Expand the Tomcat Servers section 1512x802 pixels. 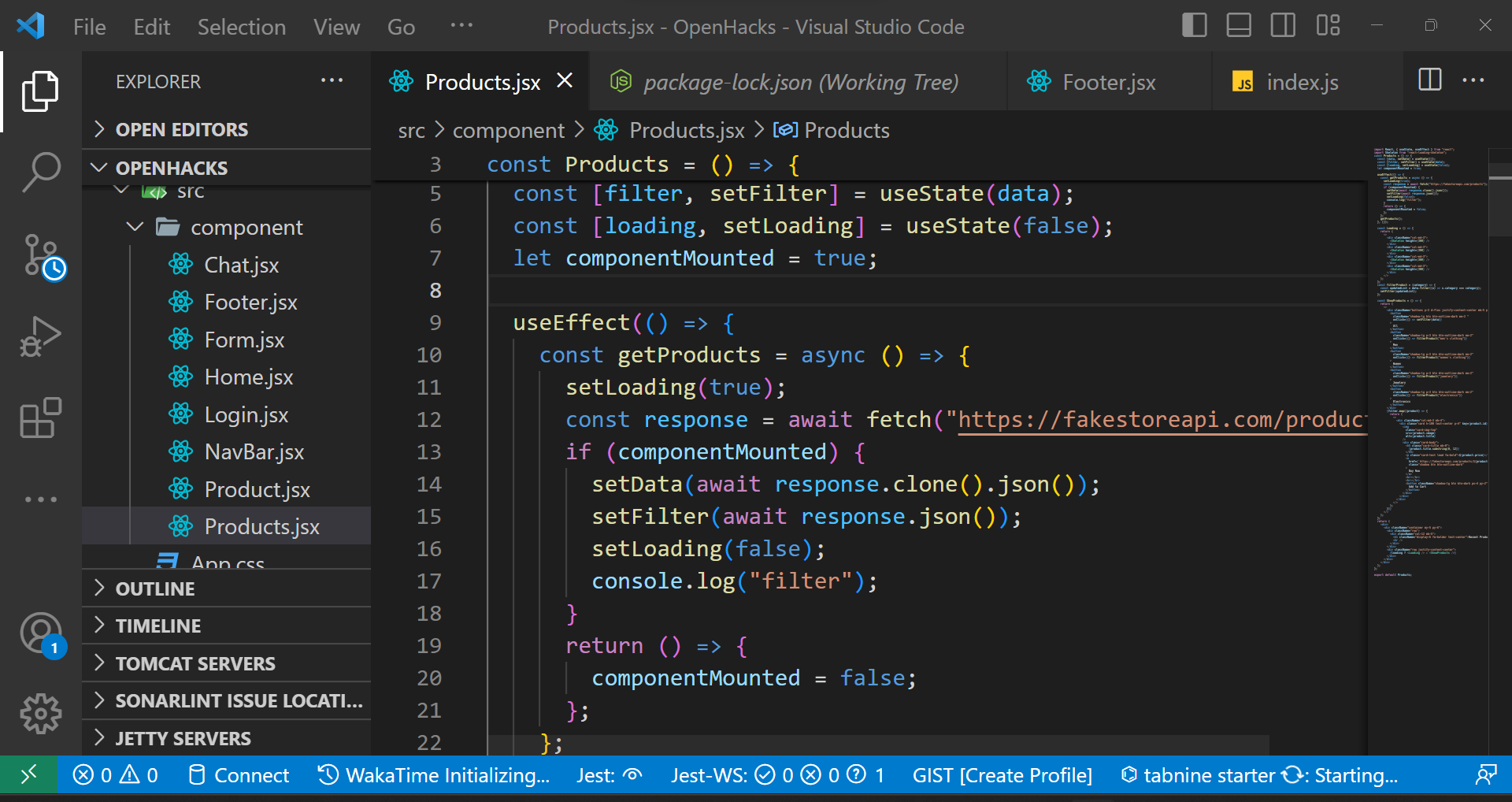pyautogui.click(x=227, y=663)
